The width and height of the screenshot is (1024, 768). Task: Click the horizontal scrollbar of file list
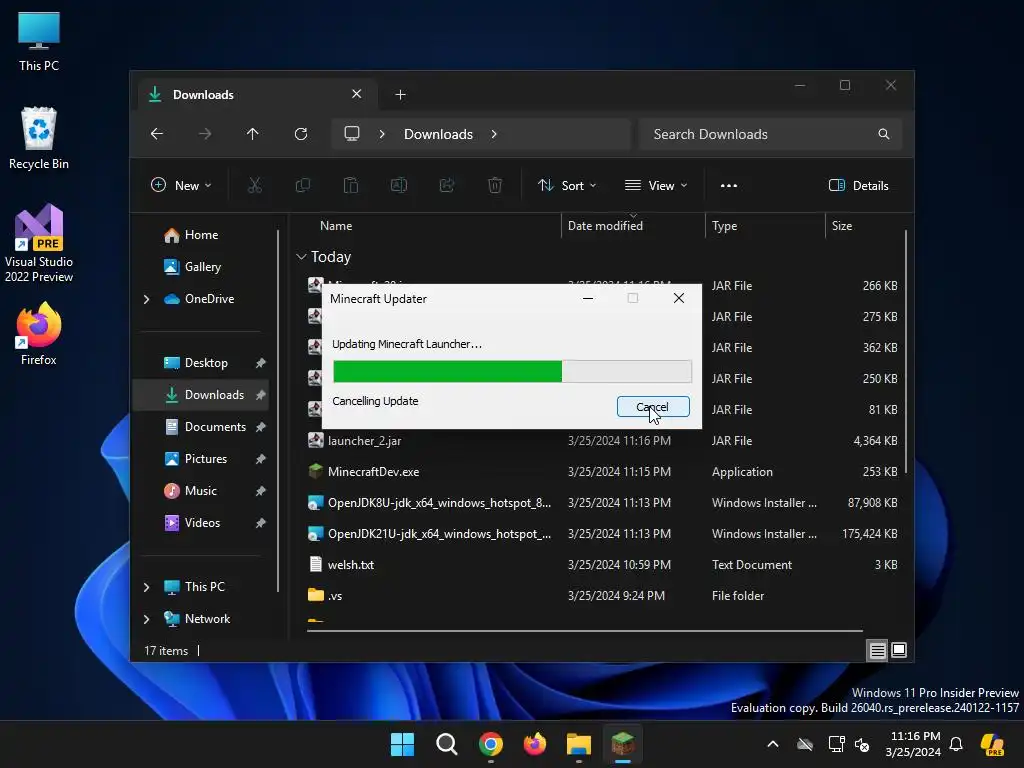pyautogui.click(x=584, y=631)
